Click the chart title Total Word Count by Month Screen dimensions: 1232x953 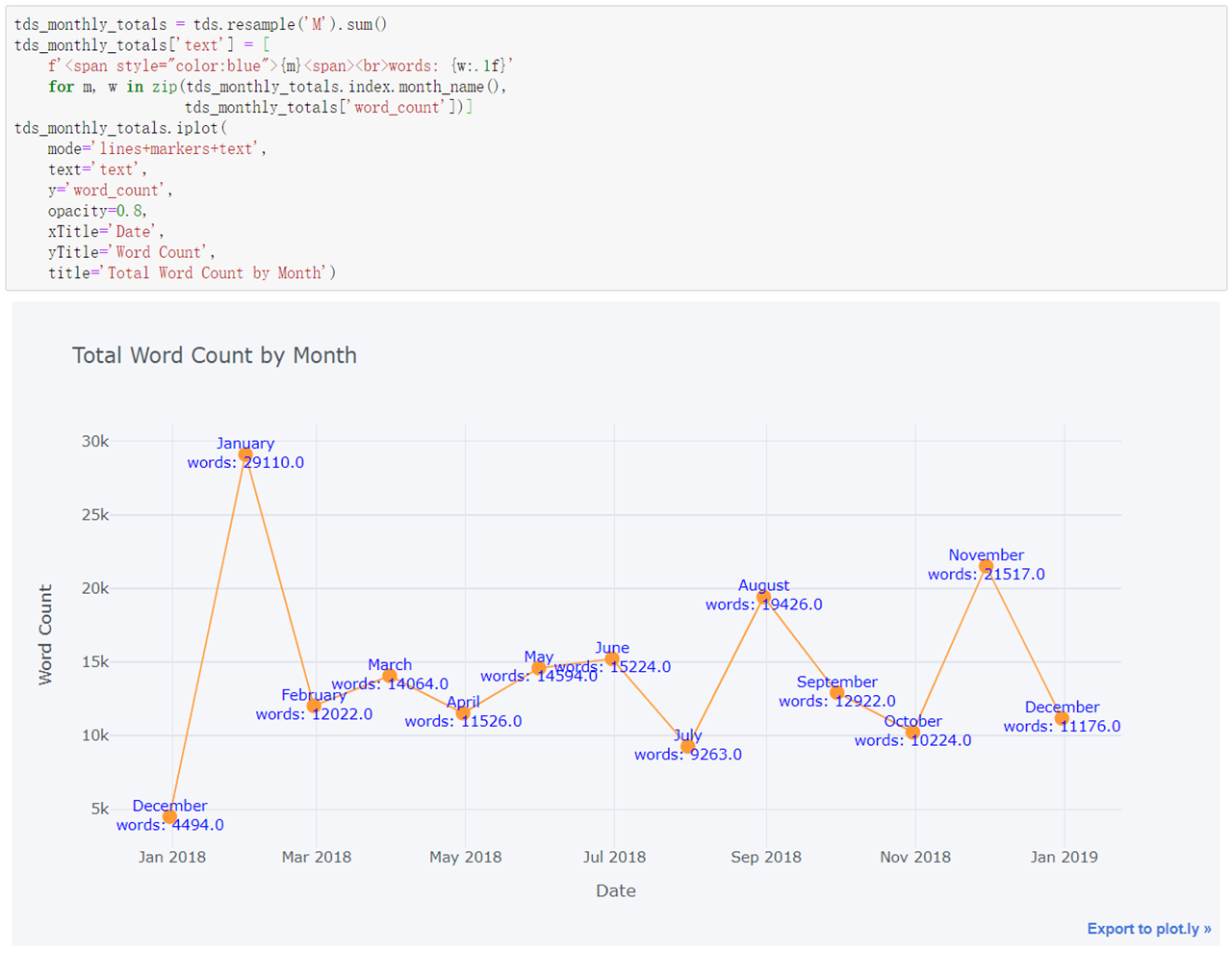pos(215,355)
